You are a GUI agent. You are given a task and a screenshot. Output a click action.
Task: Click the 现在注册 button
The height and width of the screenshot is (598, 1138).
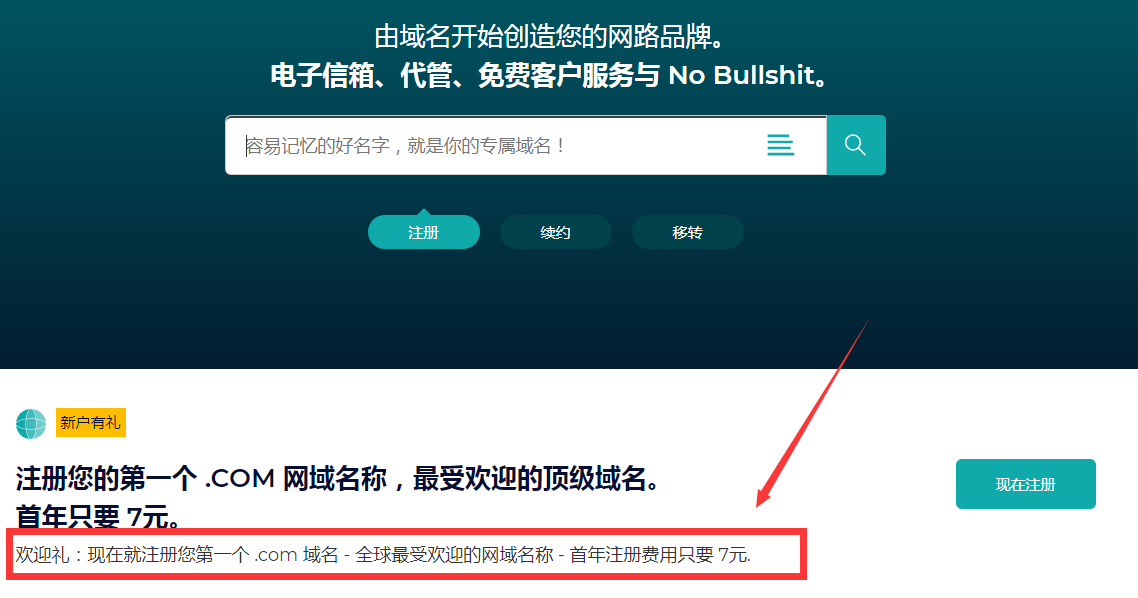(1026, 484)
